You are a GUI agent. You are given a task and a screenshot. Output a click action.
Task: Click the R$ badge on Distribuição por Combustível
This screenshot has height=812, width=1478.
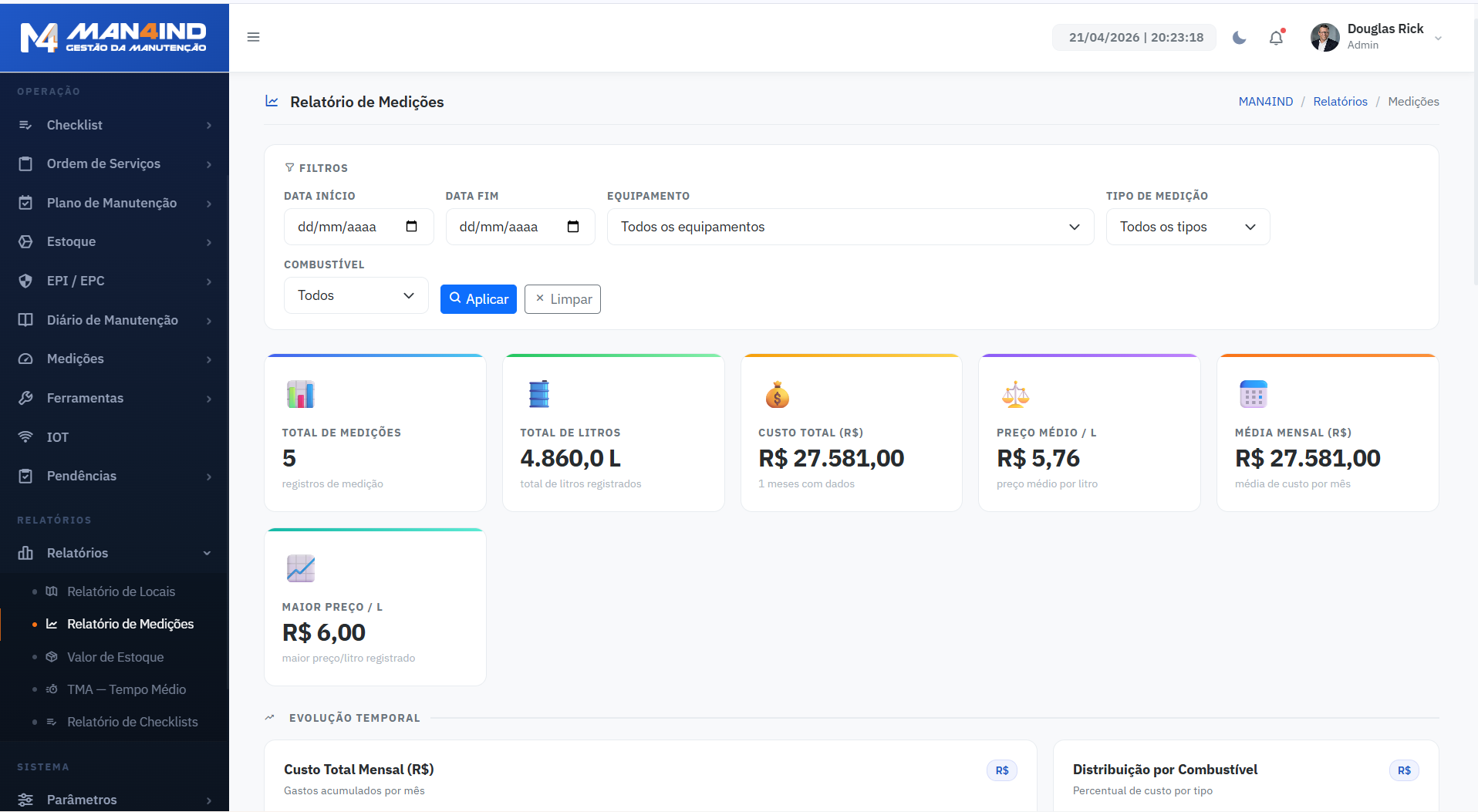point(1403,770)
